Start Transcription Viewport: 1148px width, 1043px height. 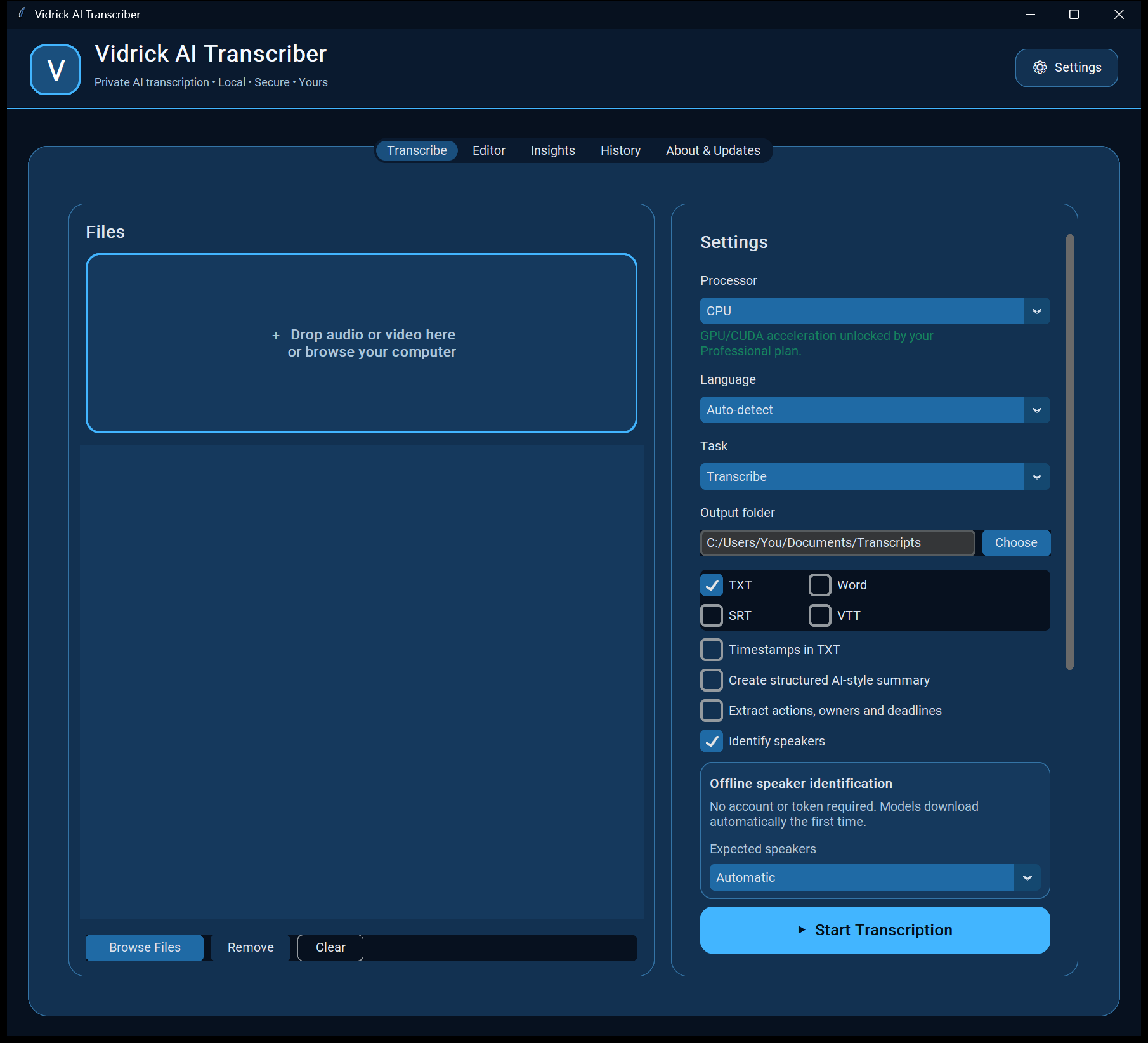pos(875,930)
